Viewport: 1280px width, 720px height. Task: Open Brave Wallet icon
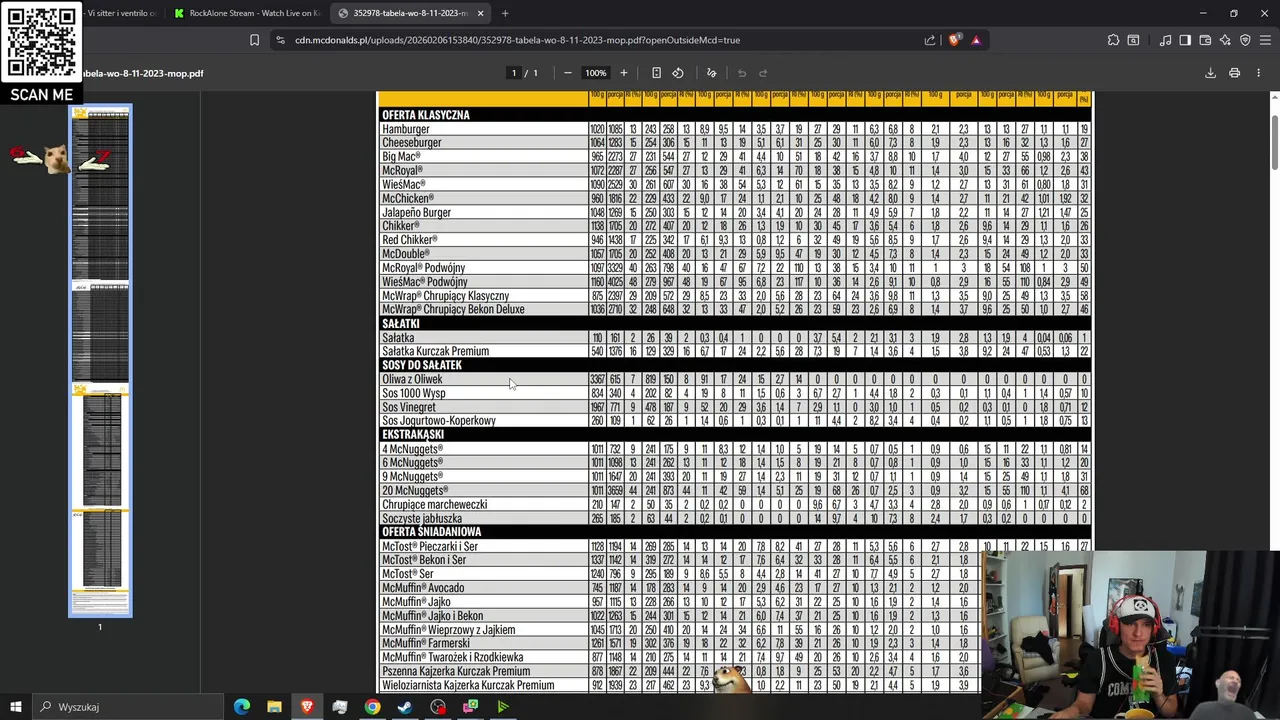click(1205, 40)
